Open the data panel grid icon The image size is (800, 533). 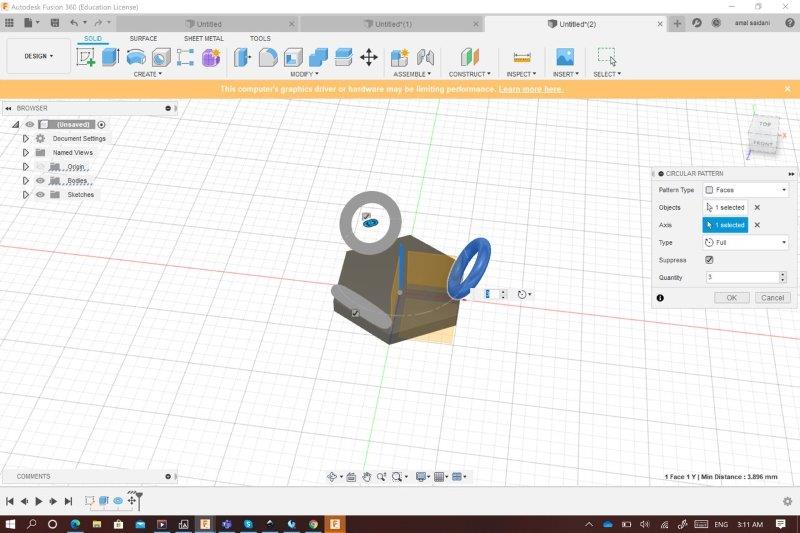[9, 23]
